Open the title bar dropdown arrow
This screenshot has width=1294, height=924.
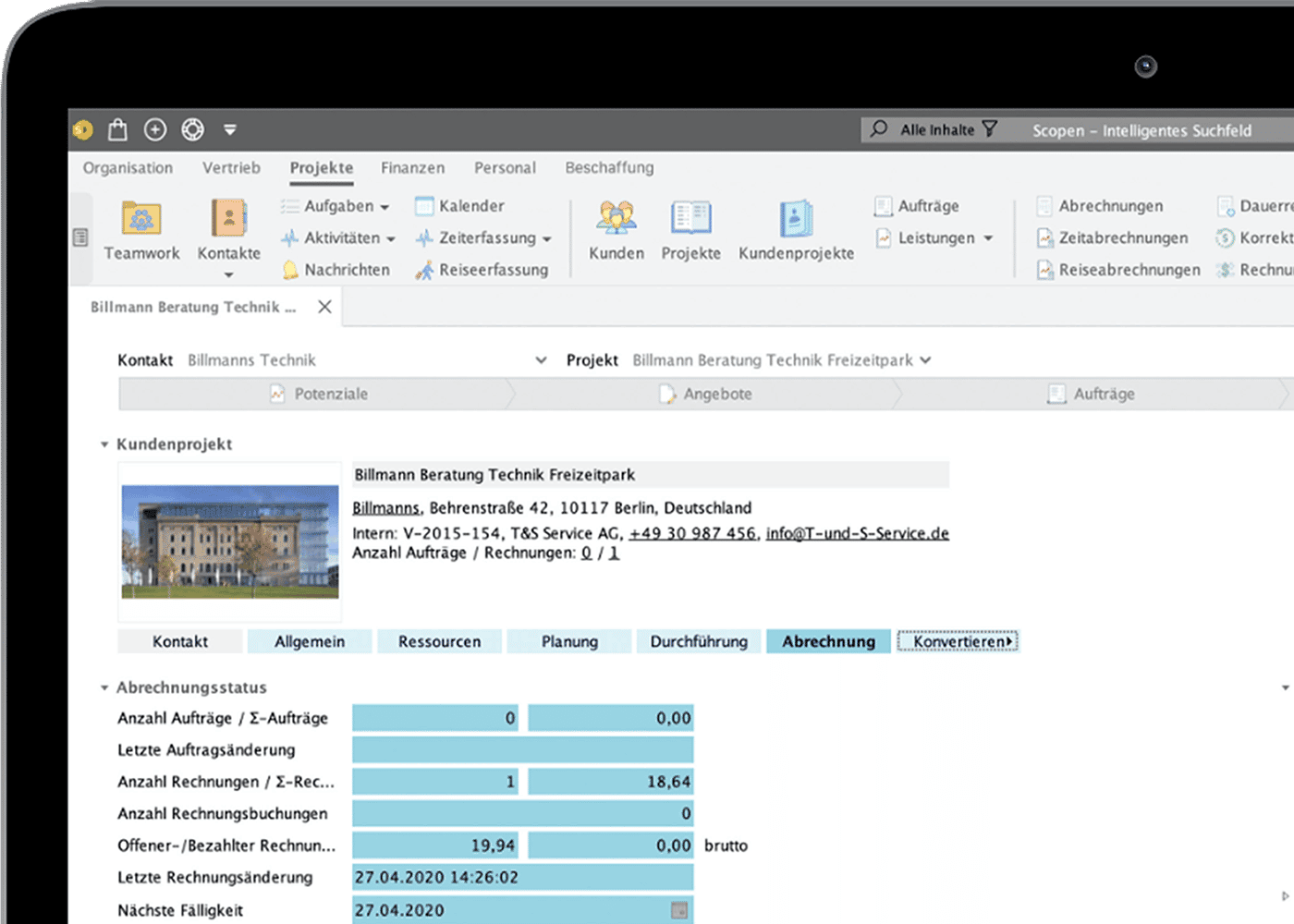pyautogui.click(x=230, y=130)
